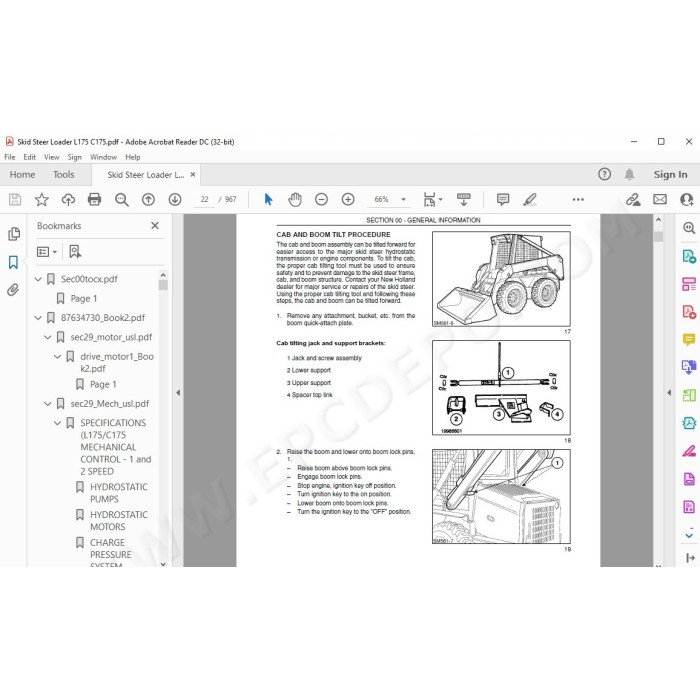The width and height of the screenshot is (700, 700).
Task: Switch to Tools tab
Action: (64, 175)
